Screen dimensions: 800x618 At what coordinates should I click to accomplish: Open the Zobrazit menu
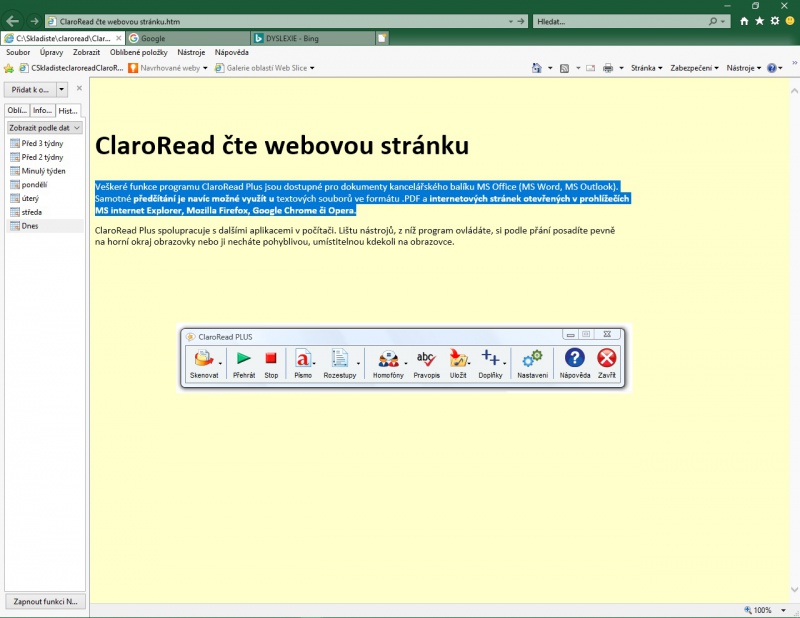[x=86, y=53]
